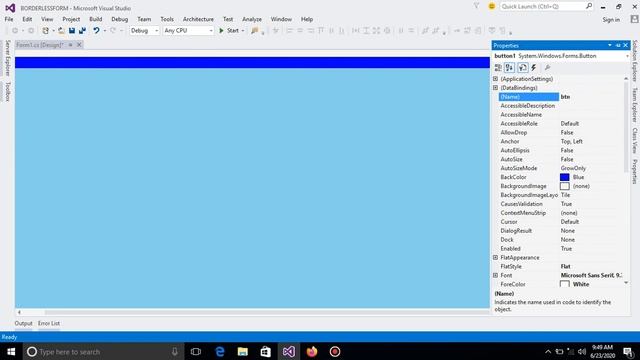640x360 pixels.
Task: Click the feedback smiley face icon
Action: (492, 7)
